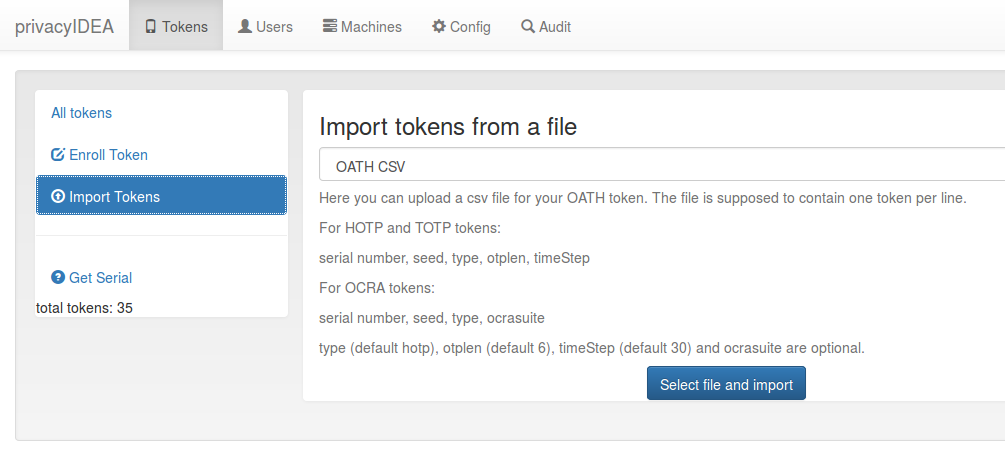
Task: Click the privacyIDEA brand logo text
Action: [x=64, y=27]
